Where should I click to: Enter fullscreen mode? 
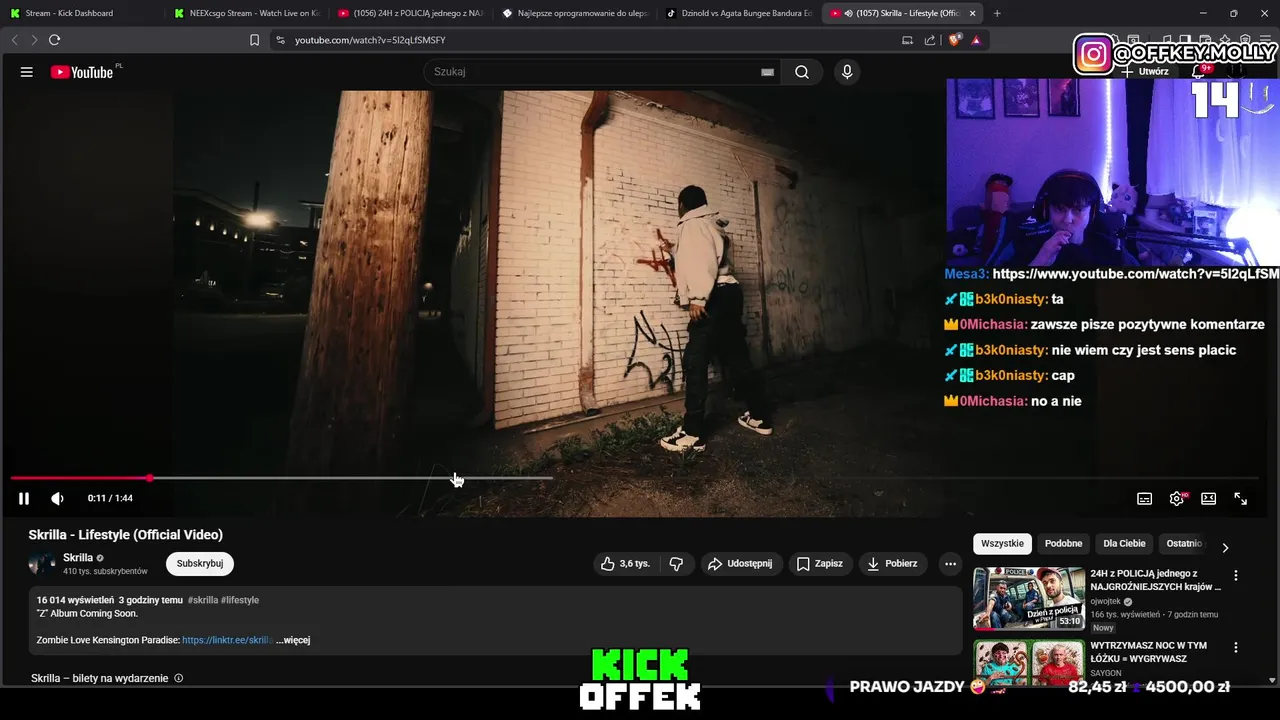pyautogui.click(x=1240, y=498)
